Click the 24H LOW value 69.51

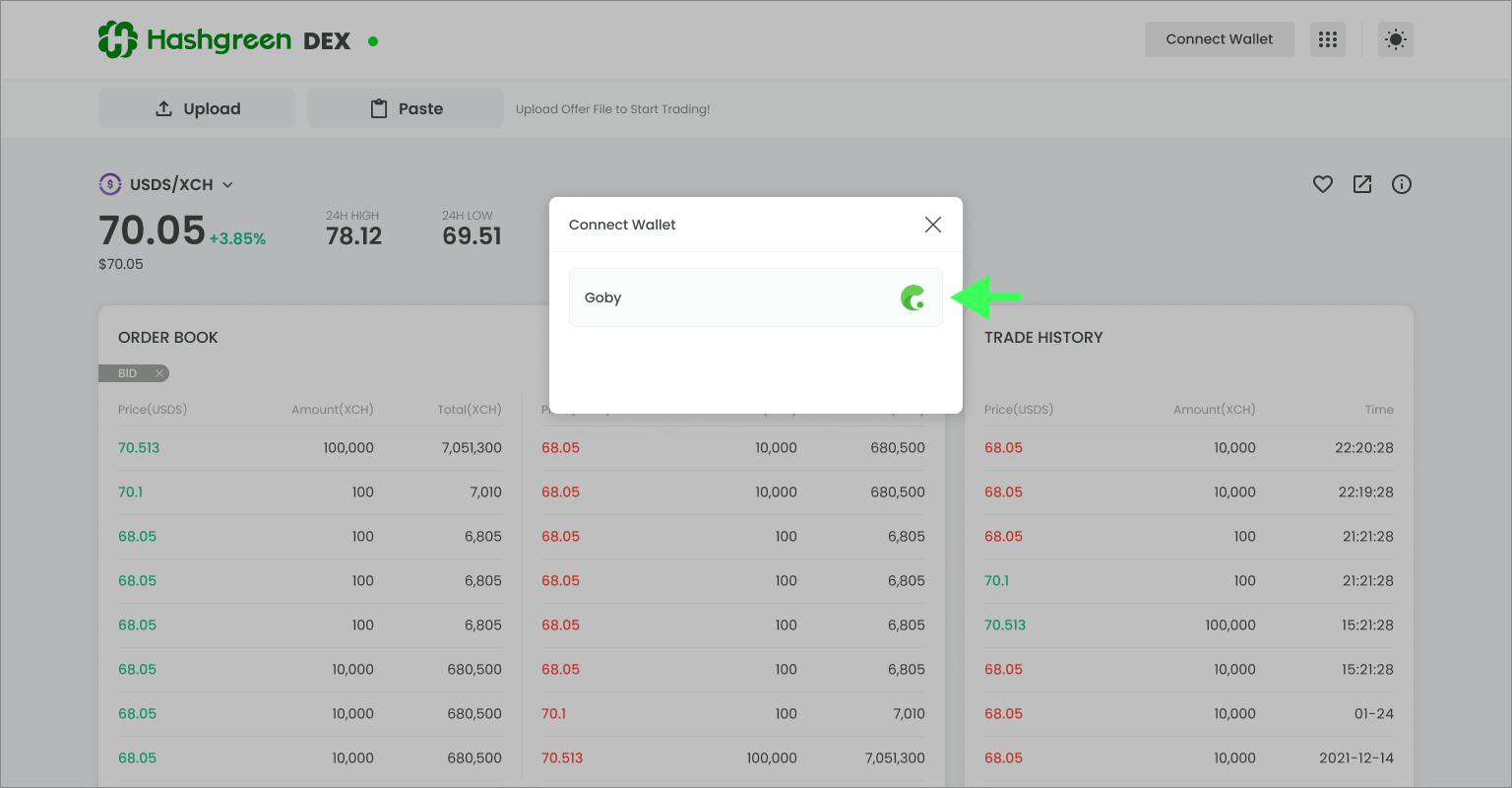[472, 236]
